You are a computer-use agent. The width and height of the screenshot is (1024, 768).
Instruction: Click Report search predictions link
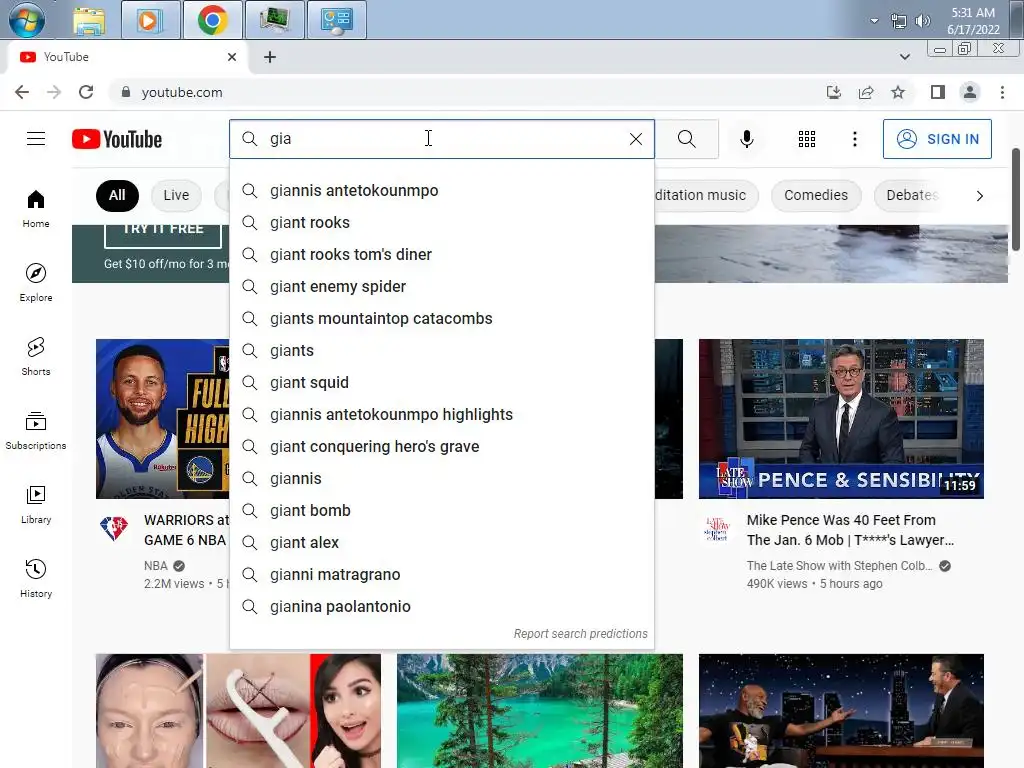(581, 633)
